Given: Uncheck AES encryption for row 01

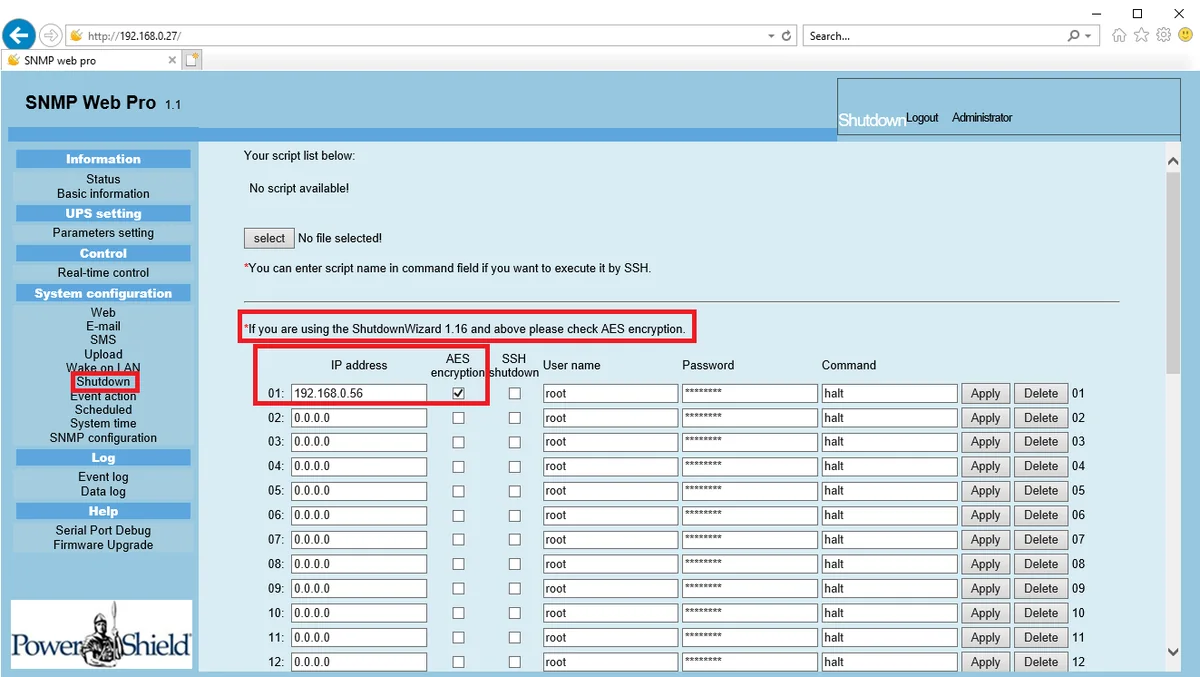Looking at the screenshot, I should (x=458, y=393).
